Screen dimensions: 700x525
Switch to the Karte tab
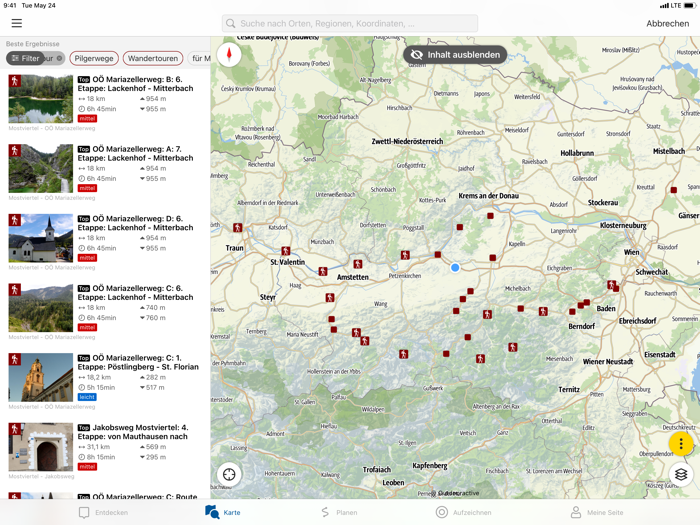pyautogui.click(x=223, y=512)
